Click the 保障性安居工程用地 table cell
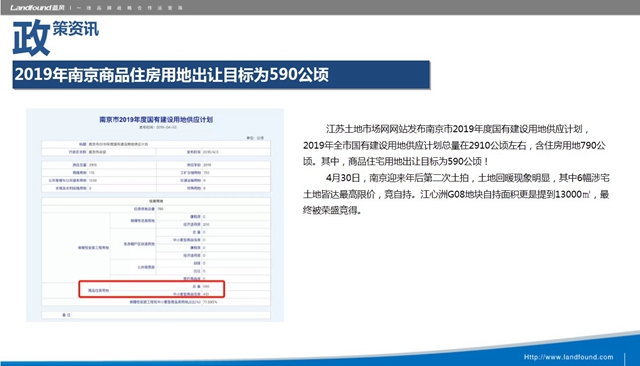 tap(93, 248)
